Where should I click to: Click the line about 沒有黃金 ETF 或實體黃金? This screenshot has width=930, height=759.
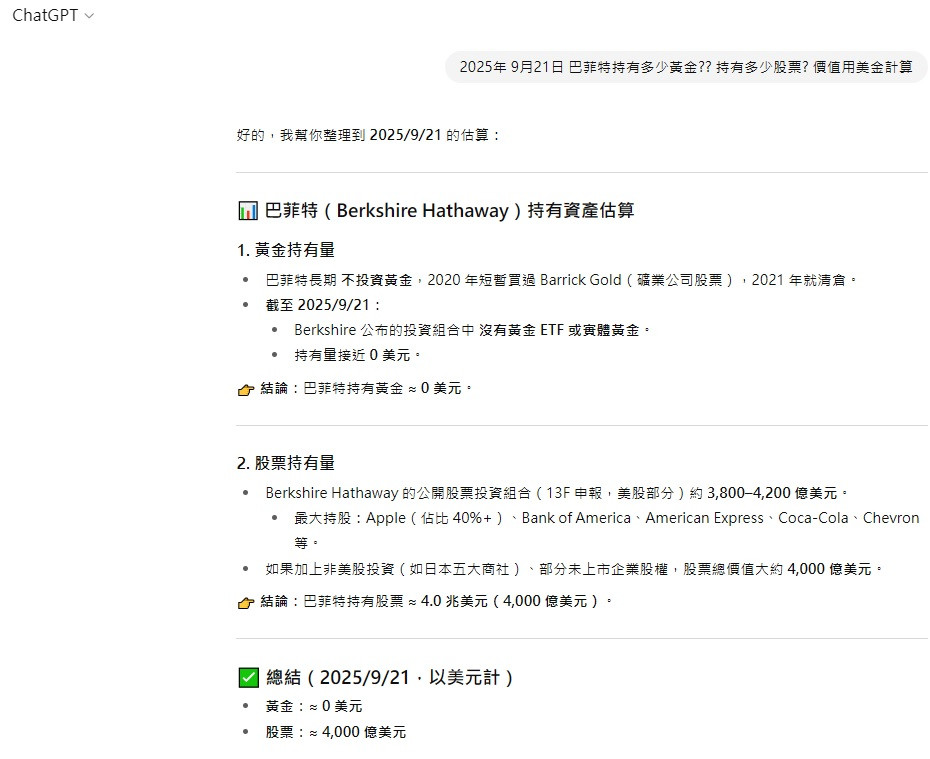tap(472, 330)
